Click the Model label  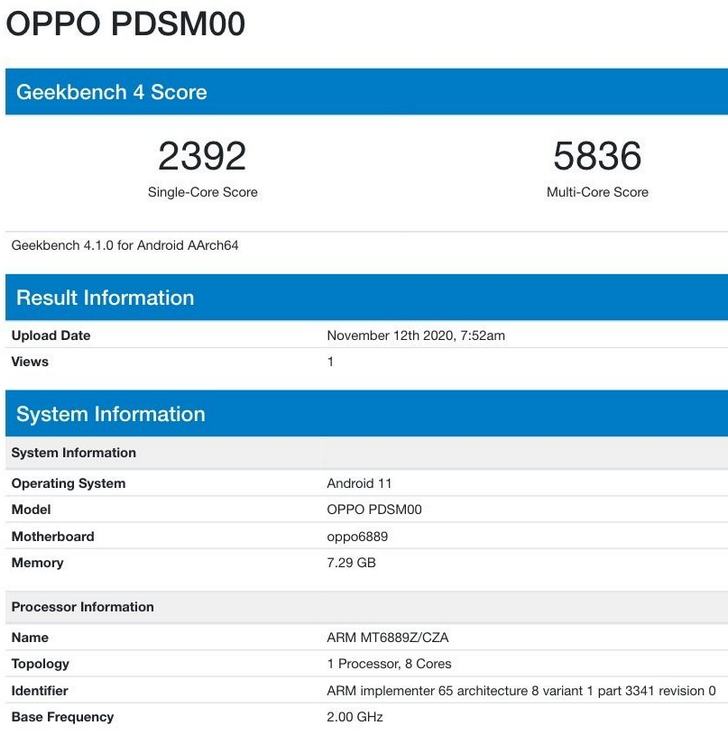31,510
